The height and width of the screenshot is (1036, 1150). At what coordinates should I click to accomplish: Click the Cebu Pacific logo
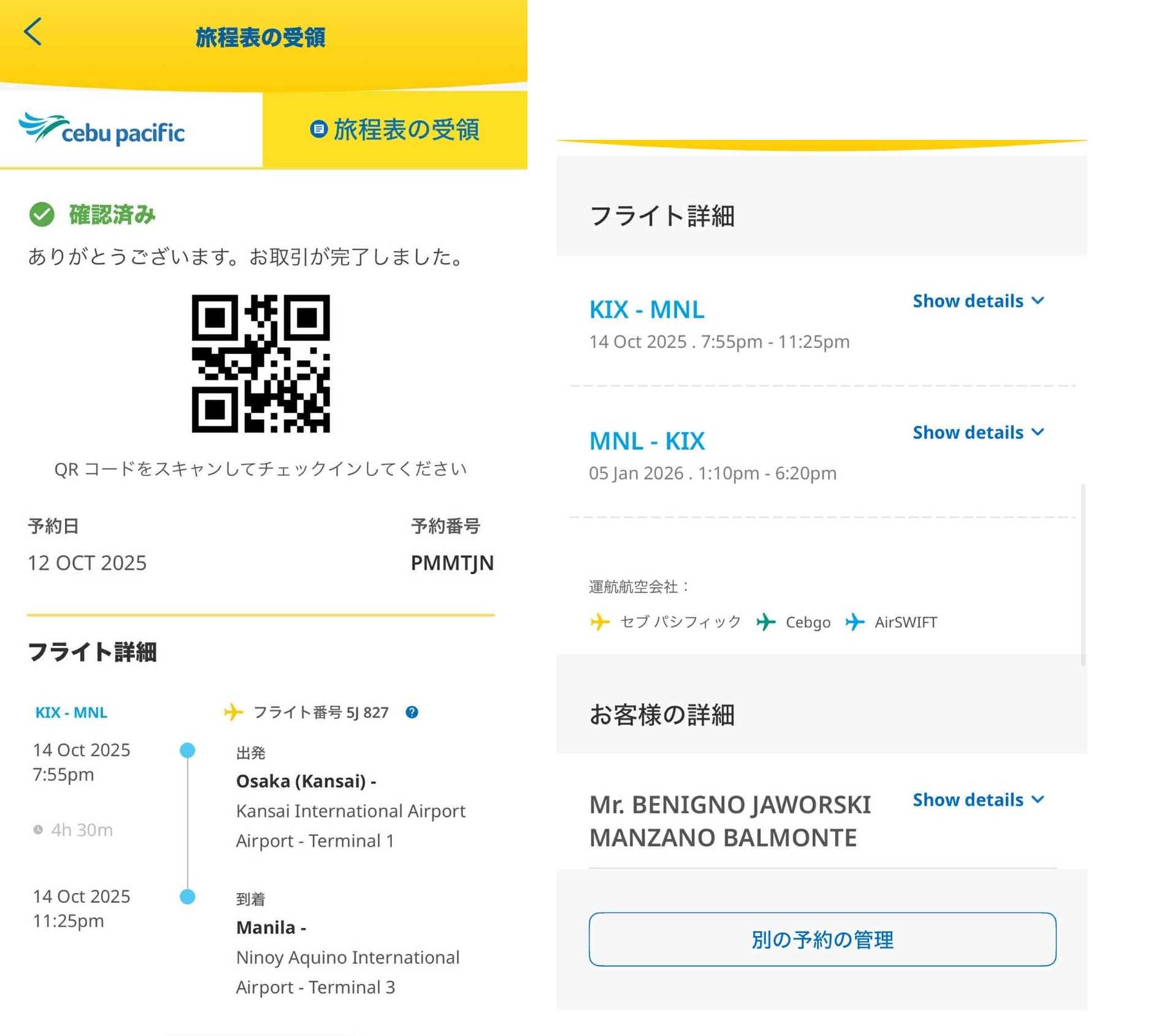click(102, 129)
